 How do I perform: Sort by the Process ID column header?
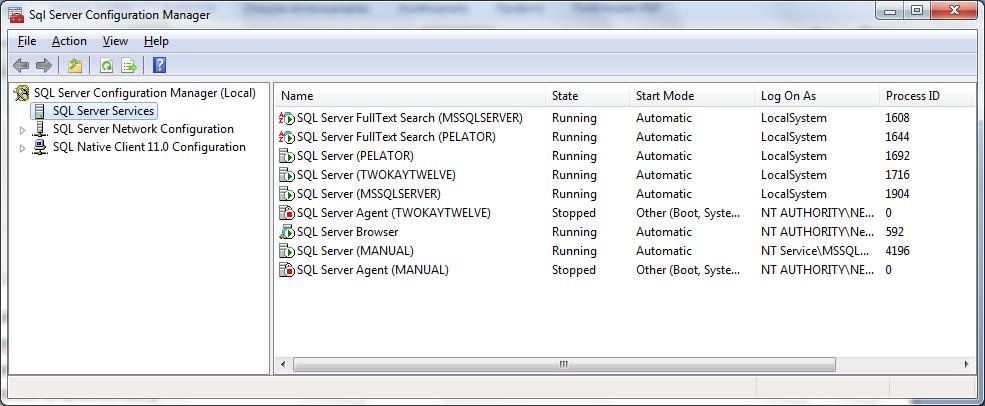pos(927,96)
